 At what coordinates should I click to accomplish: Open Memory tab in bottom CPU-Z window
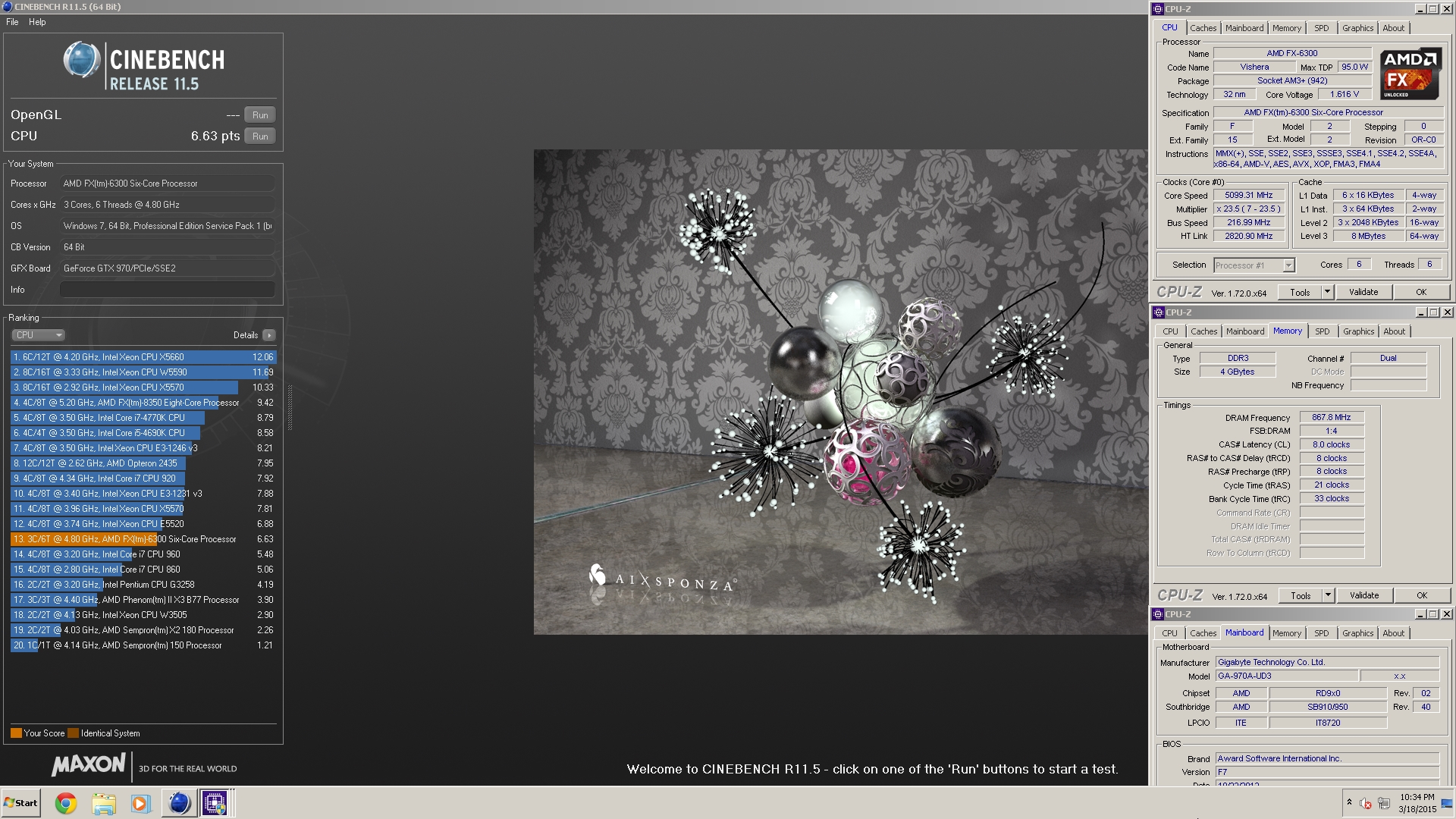coord(1287,633)
